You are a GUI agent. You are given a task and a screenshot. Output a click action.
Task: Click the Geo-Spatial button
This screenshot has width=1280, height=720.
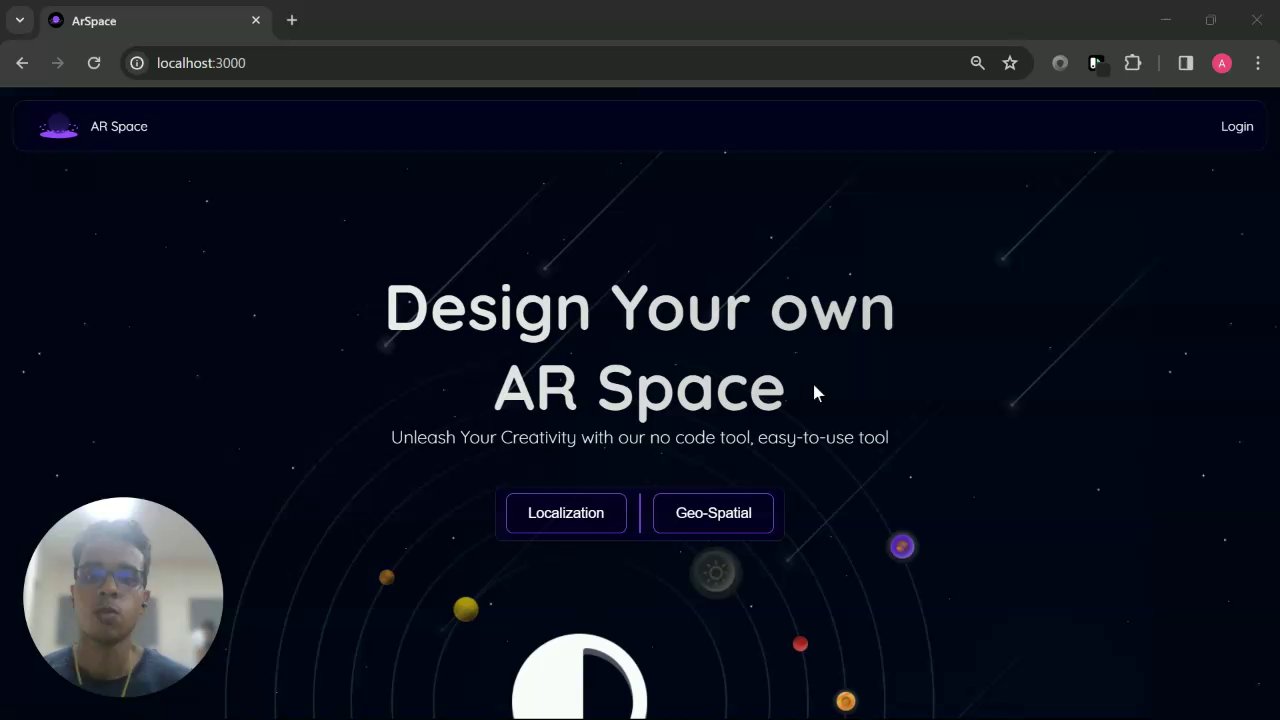pos(713,513)
